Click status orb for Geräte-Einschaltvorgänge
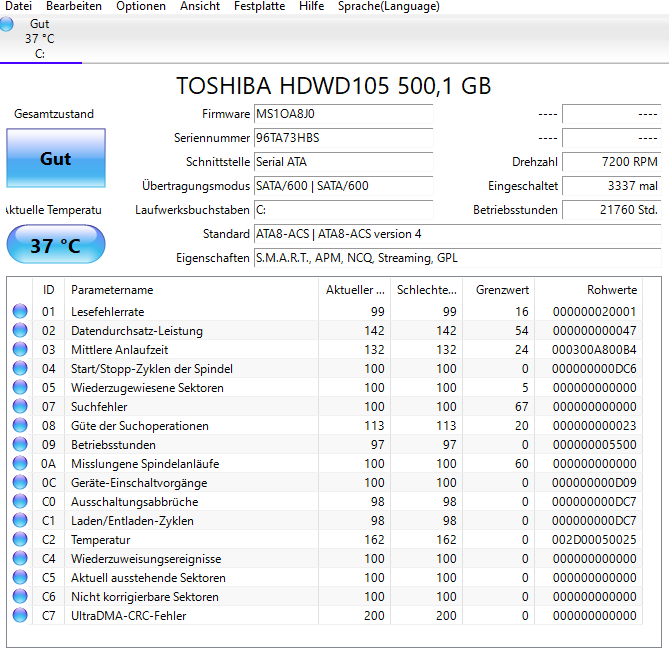The width and height of the screenshot is (669, 655). pyautogui.click(x=20, y=482)
